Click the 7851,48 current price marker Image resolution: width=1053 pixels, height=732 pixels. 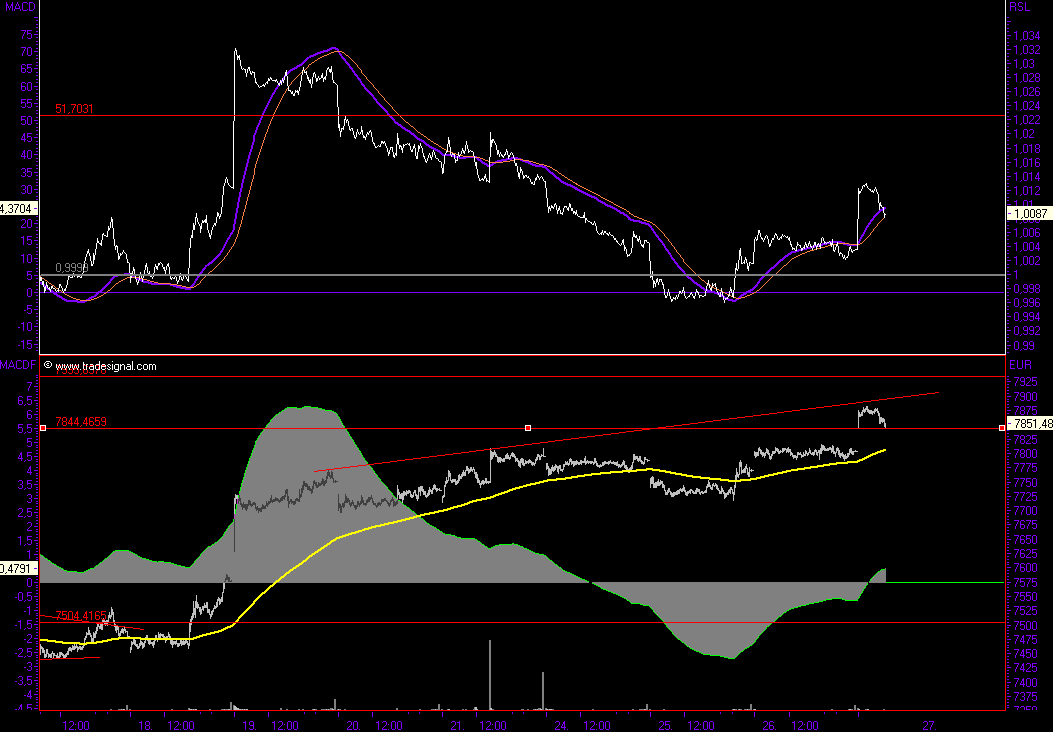point(1030,423)
